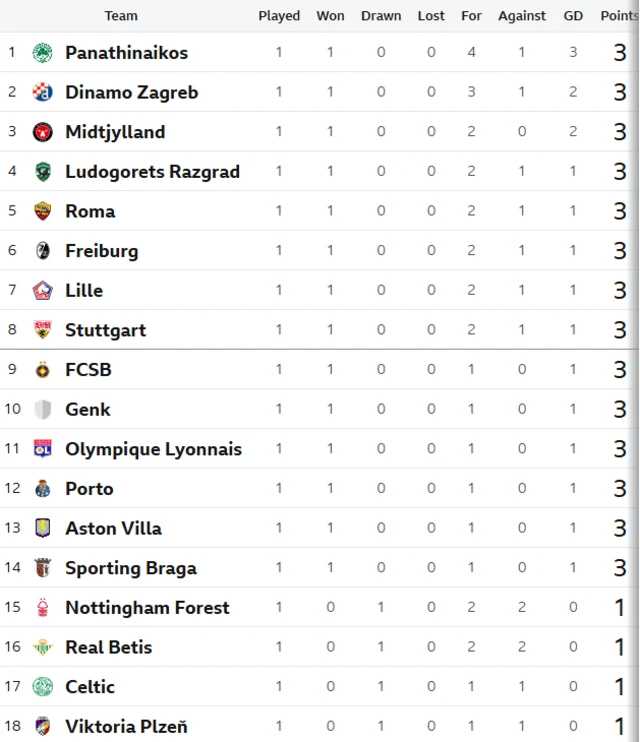Open the Nottingham Forest team link
640x742 pixels.
[147, 608]
